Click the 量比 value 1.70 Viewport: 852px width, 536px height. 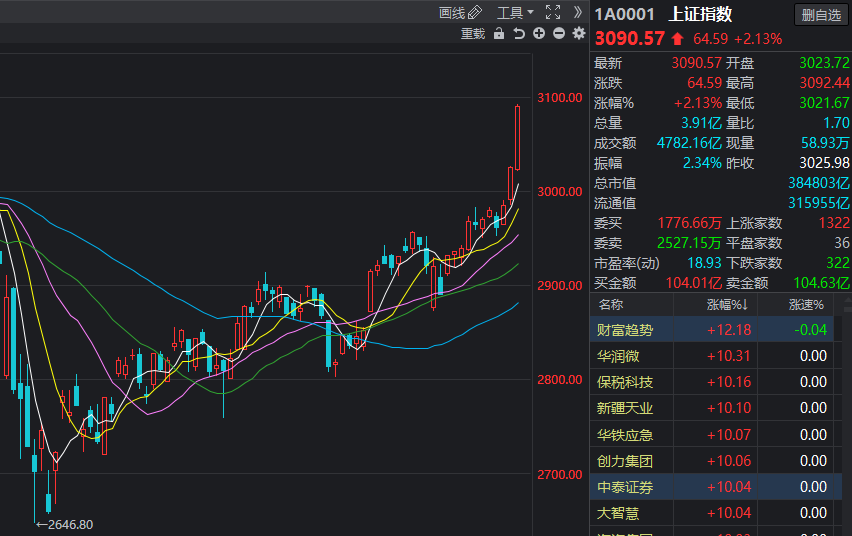(836, 123)
